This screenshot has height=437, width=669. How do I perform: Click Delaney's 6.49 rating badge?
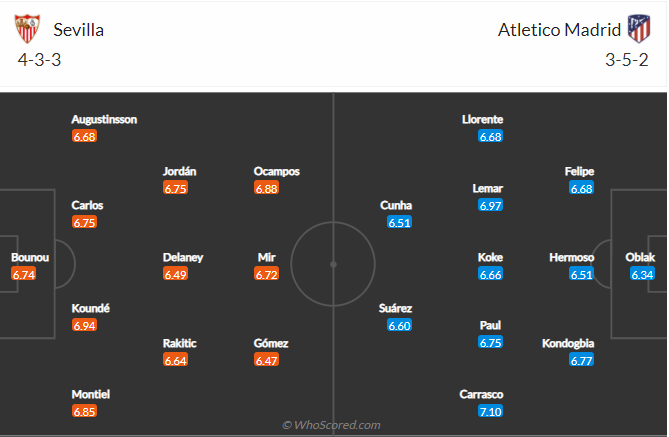pos(175,274)
